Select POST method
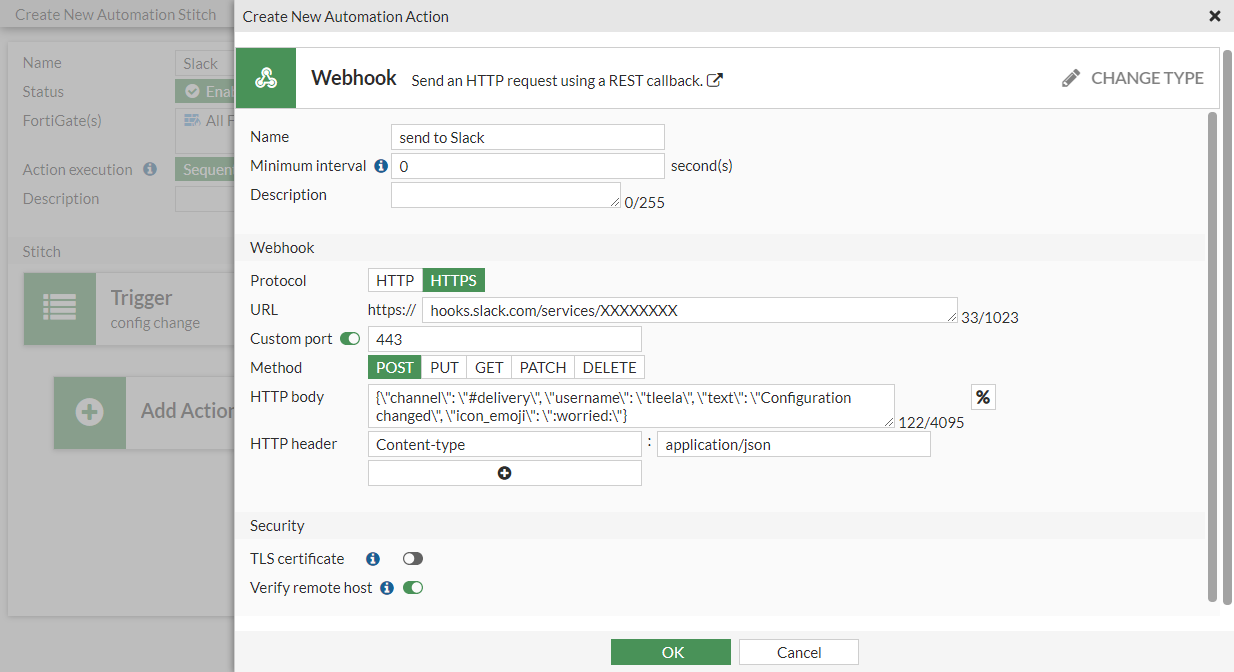The width and height of the screenshot is (1234, 672). pyautogui.click(x=395, y=368)
